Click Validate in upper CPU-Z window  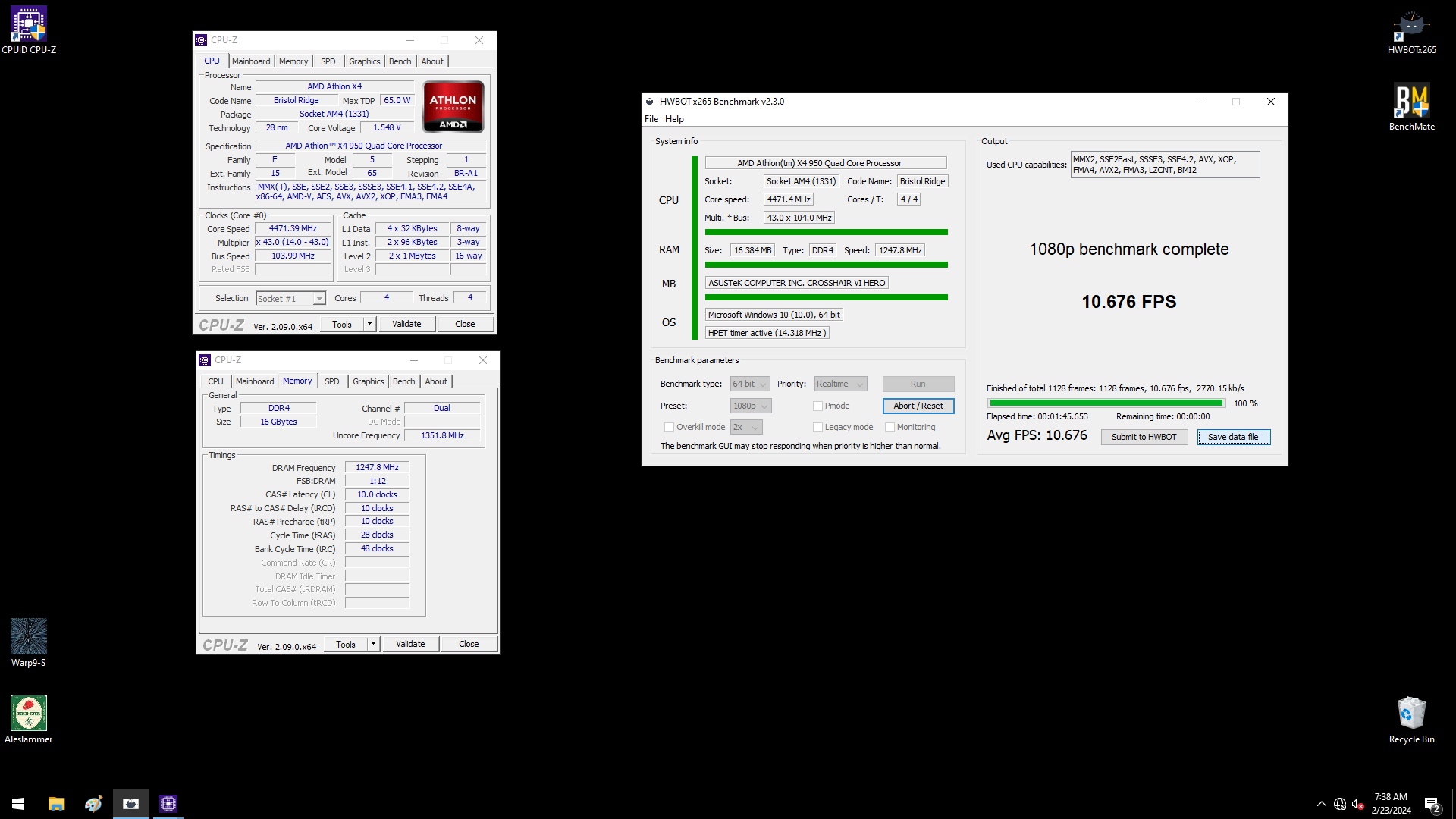tap(406, 325)
